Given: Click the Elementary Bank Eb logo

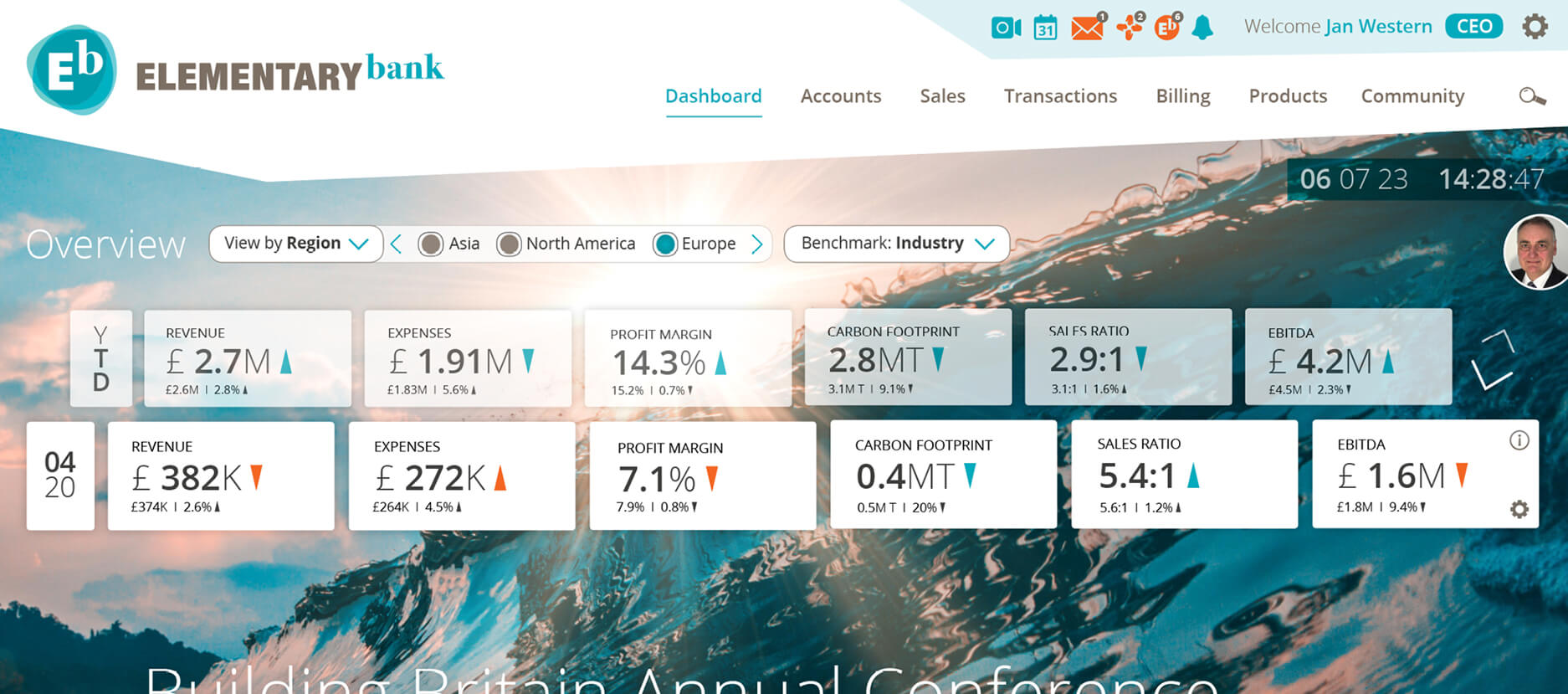Looking at the screenshot, I should coord(71,69).
